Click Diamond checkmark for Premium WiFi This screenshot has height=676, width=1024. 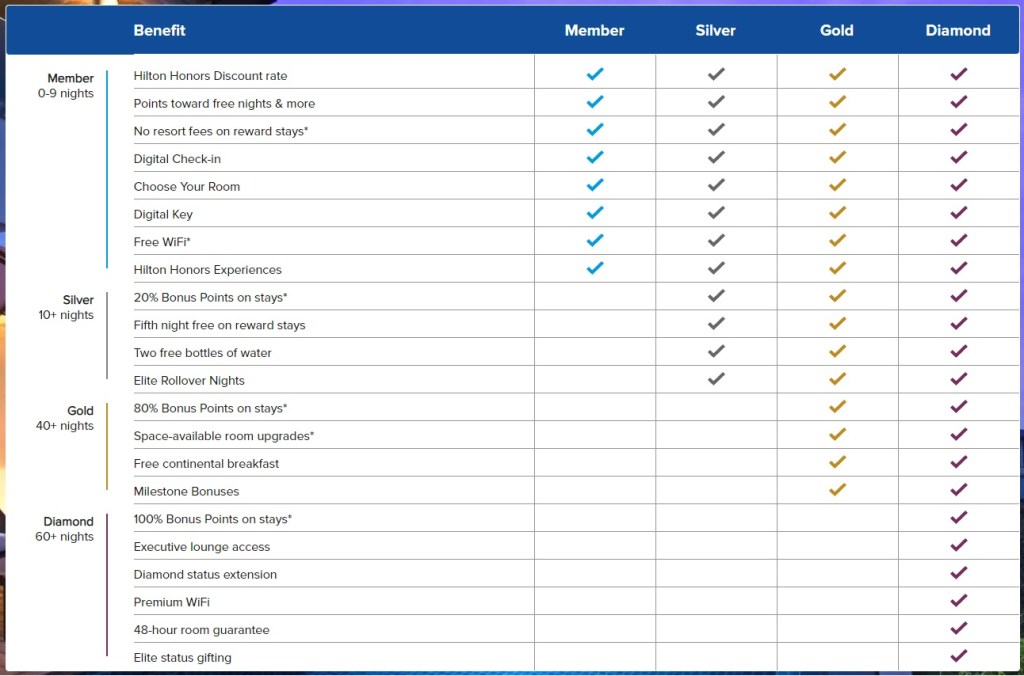[x=959, y=601]
